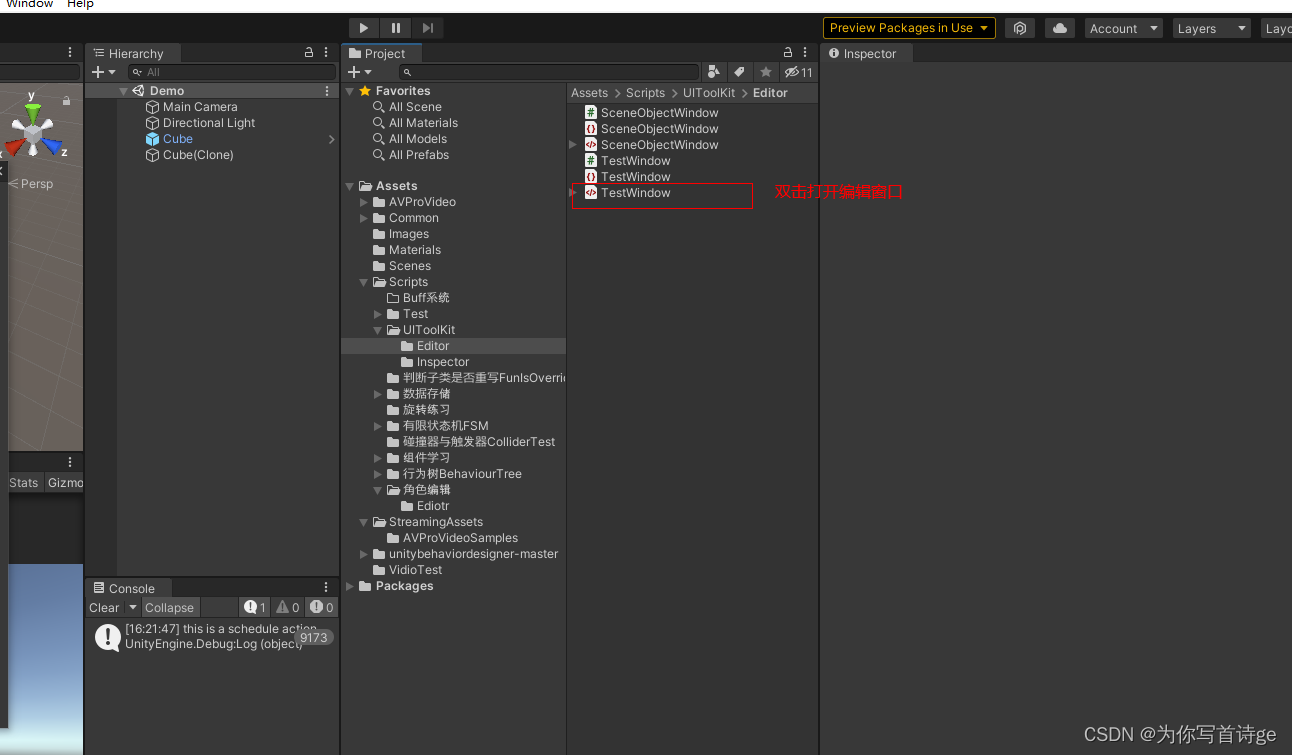Toggle warning messages filter in Console

click(x=287, y=607)
